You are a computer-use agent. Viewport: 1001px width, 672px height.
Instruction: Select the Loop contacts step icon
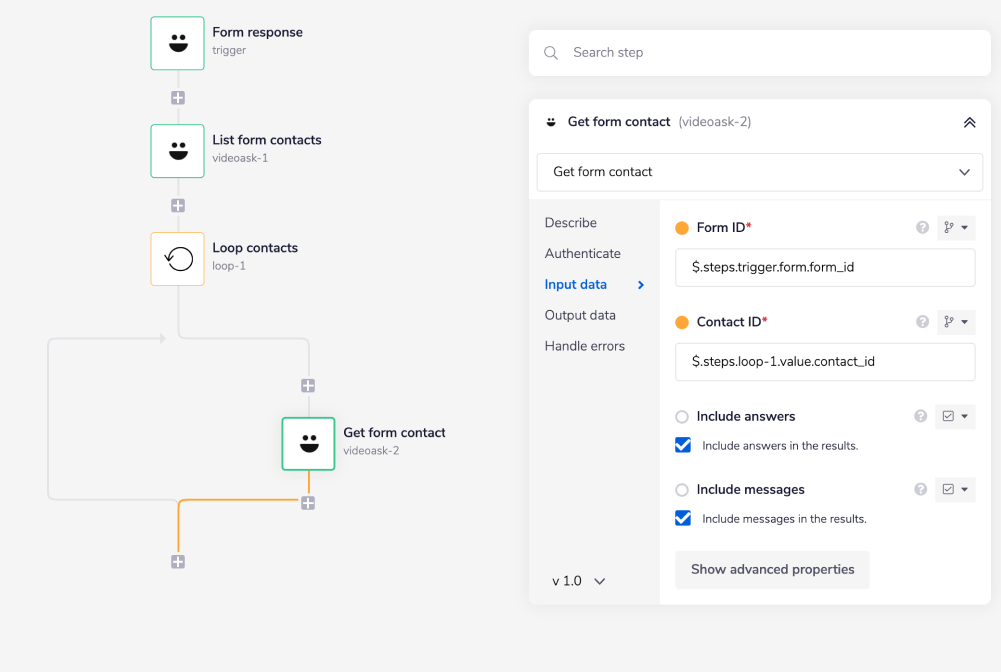coord(177,259)
